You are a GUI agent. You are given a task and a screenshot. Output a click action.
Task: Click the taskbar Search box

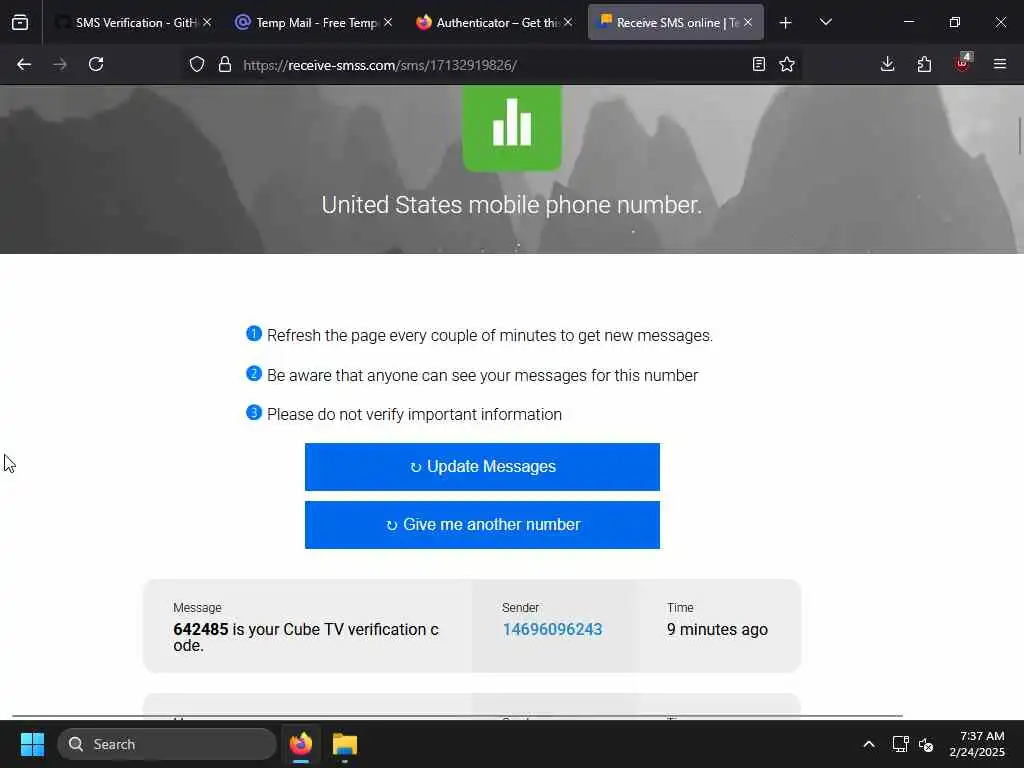167,744
